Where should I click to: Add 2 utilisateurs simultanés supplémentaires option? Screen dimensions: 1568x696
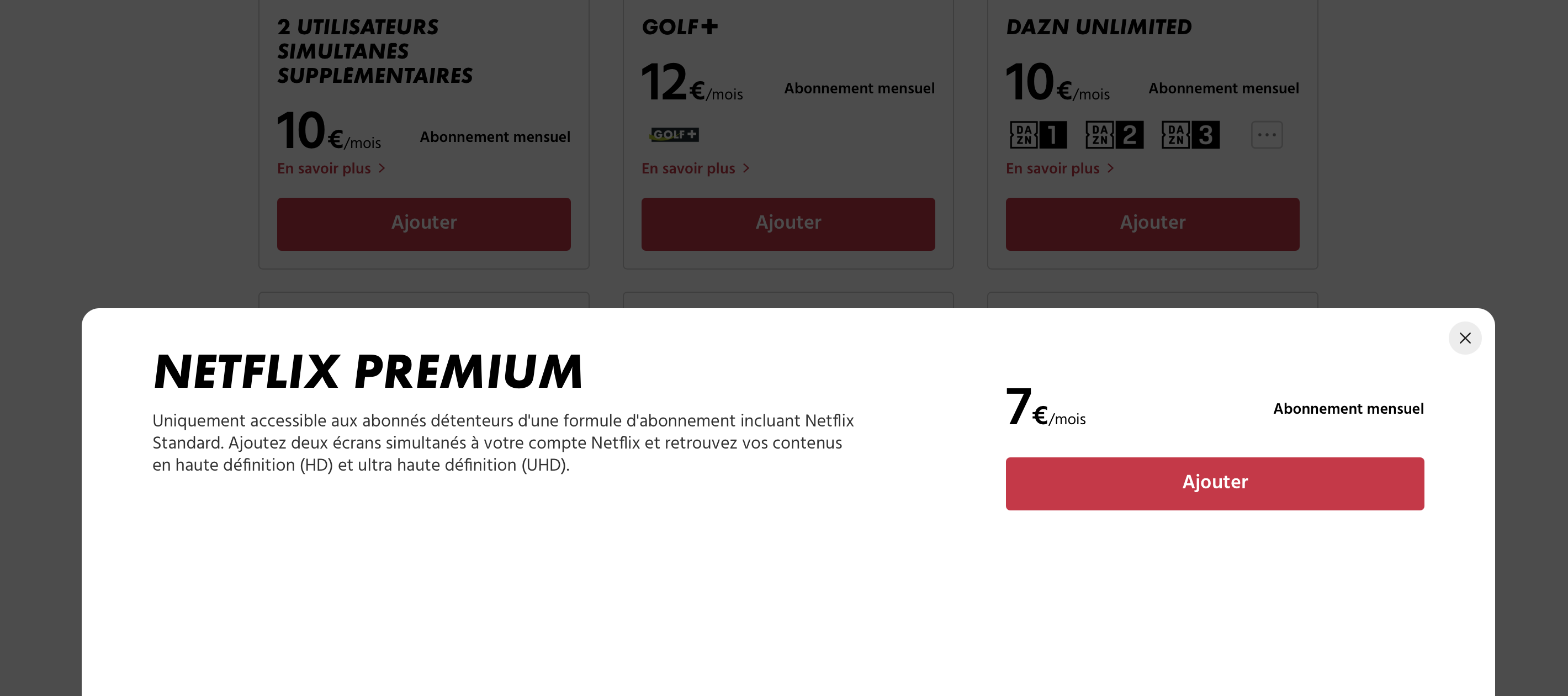tap(423, 224)
